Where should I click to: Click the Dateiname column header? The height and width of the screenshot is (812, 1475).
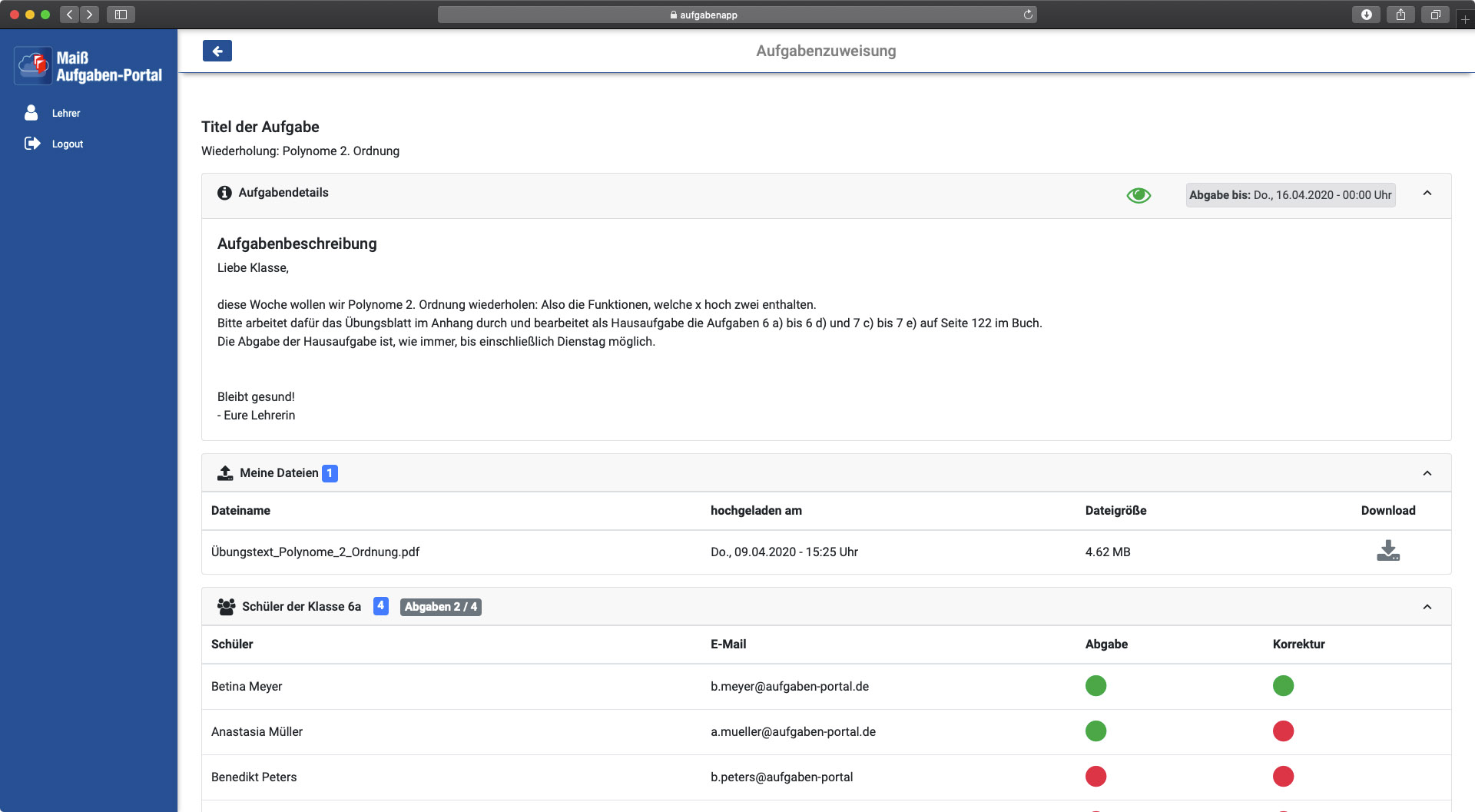(x=240, y=510)
